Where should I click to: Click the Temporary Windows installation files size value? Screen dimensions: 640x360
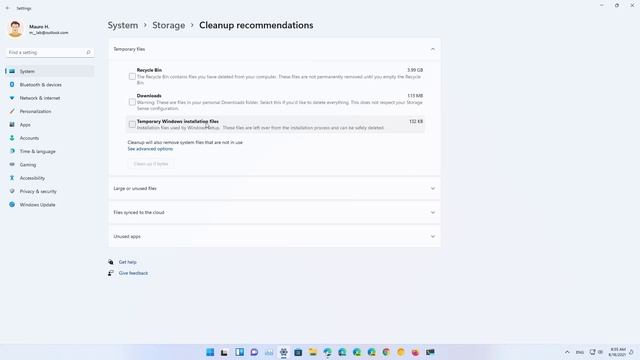[x=416, y=122]
